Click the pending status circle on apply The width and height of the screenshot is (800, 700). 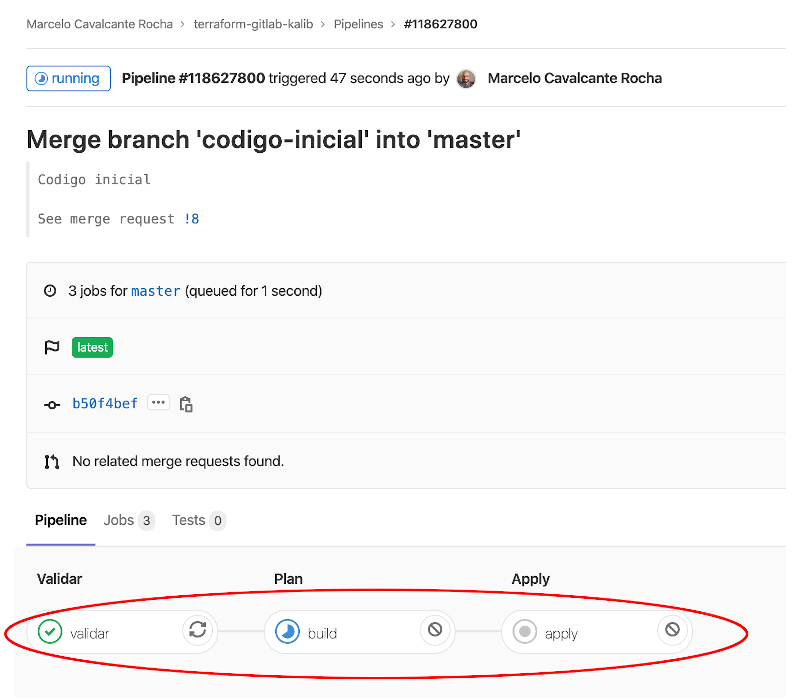pos(525,631)
